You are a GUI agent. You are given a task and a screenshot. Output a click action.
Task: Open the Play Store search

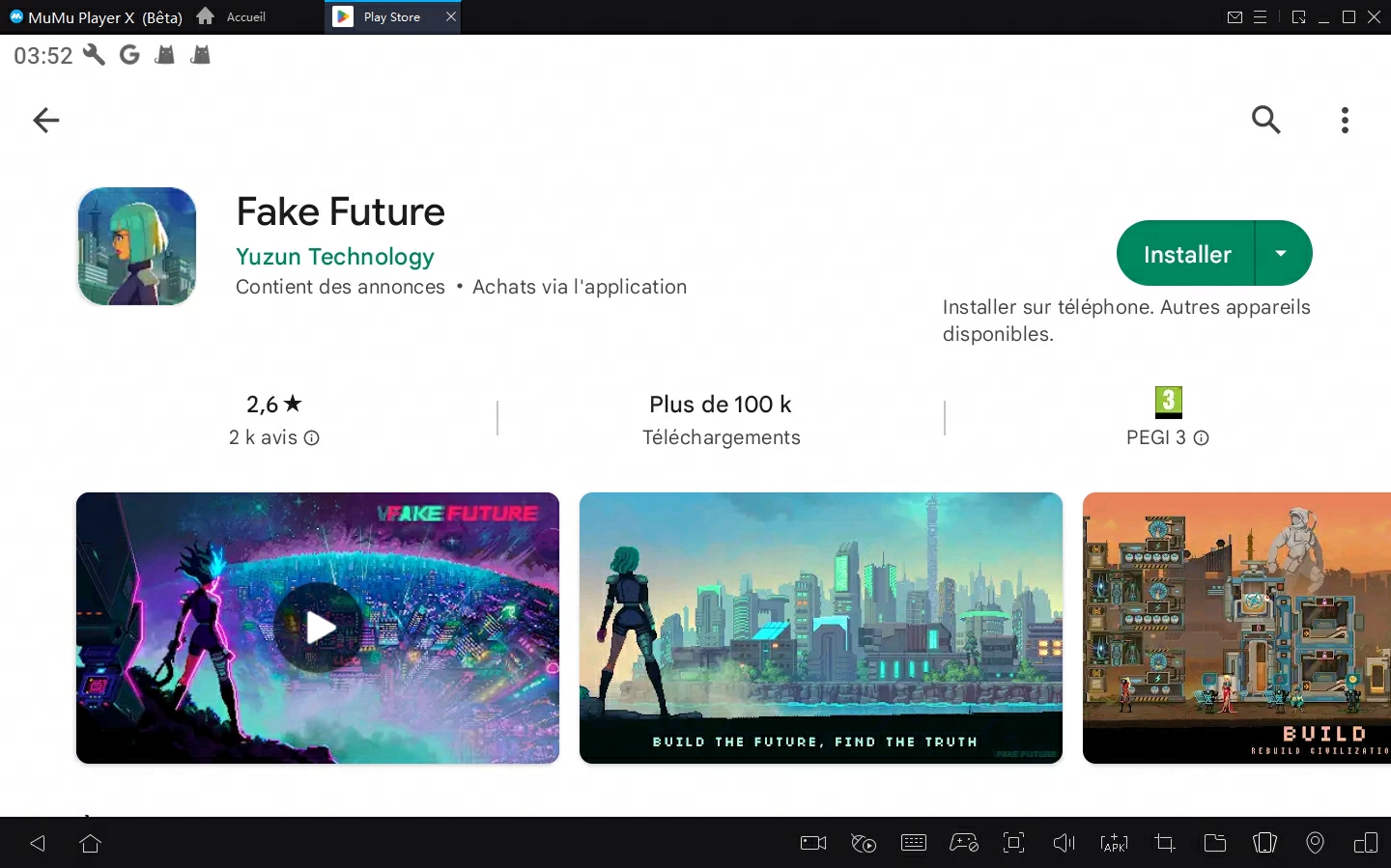point(1265,120)
